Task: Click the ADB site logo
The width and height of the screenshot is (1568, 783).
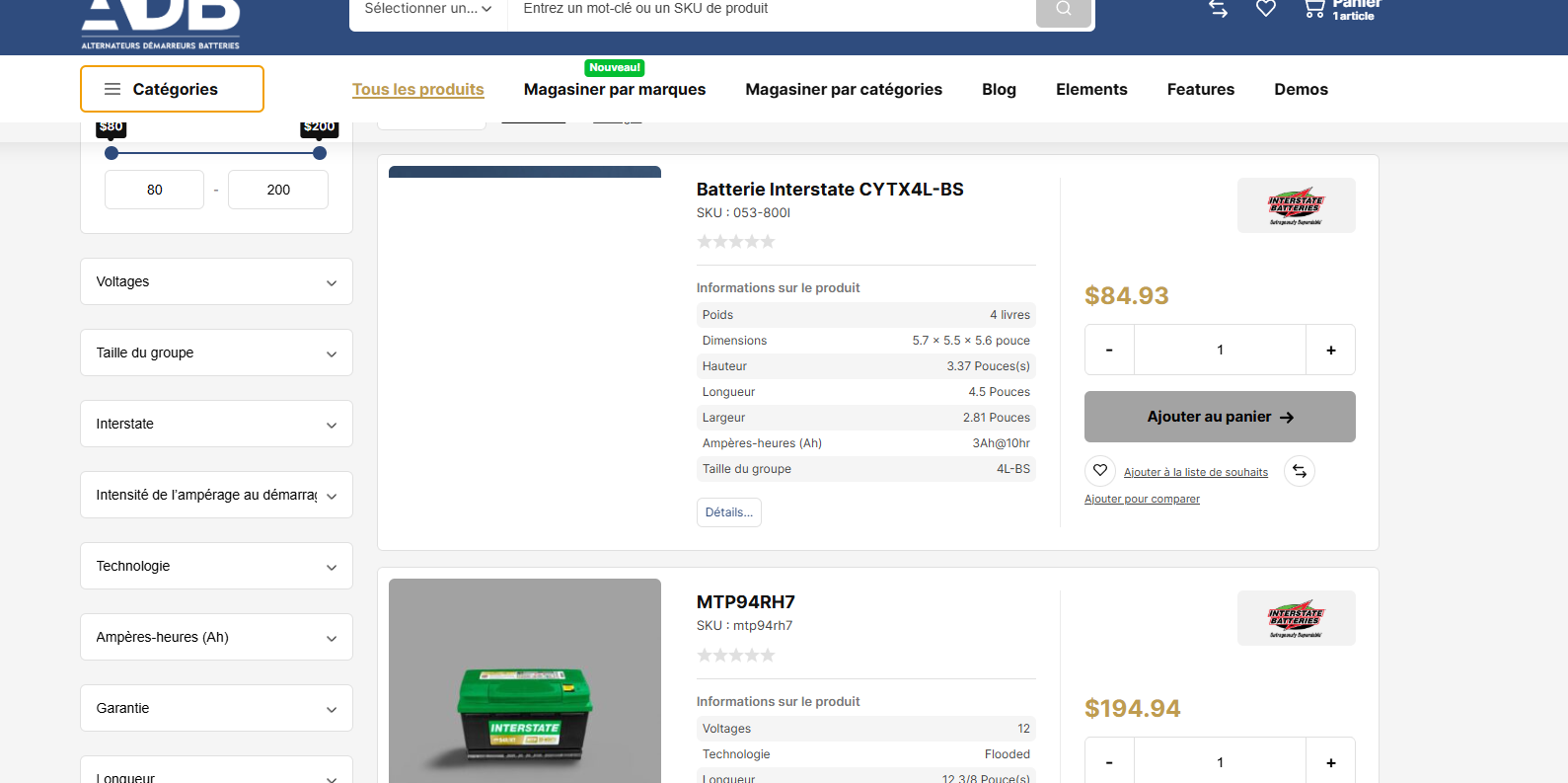Action: click(x=161, y=24)
